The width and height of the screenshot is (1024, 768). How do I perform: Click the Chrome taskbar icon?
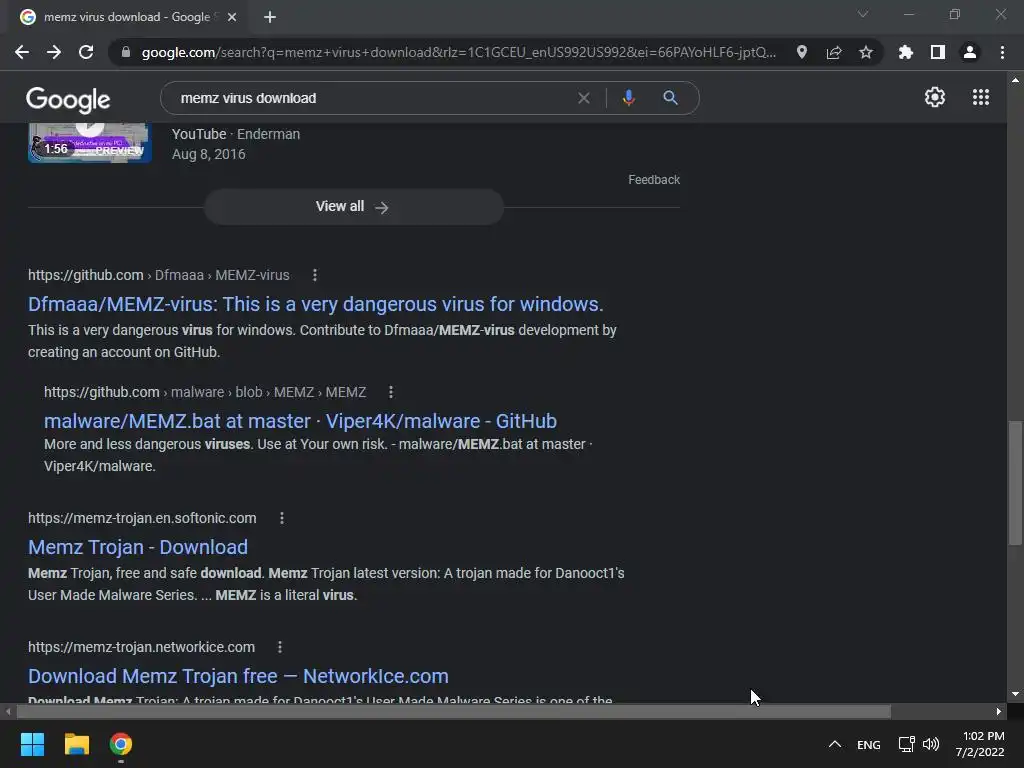click(121, 744)
